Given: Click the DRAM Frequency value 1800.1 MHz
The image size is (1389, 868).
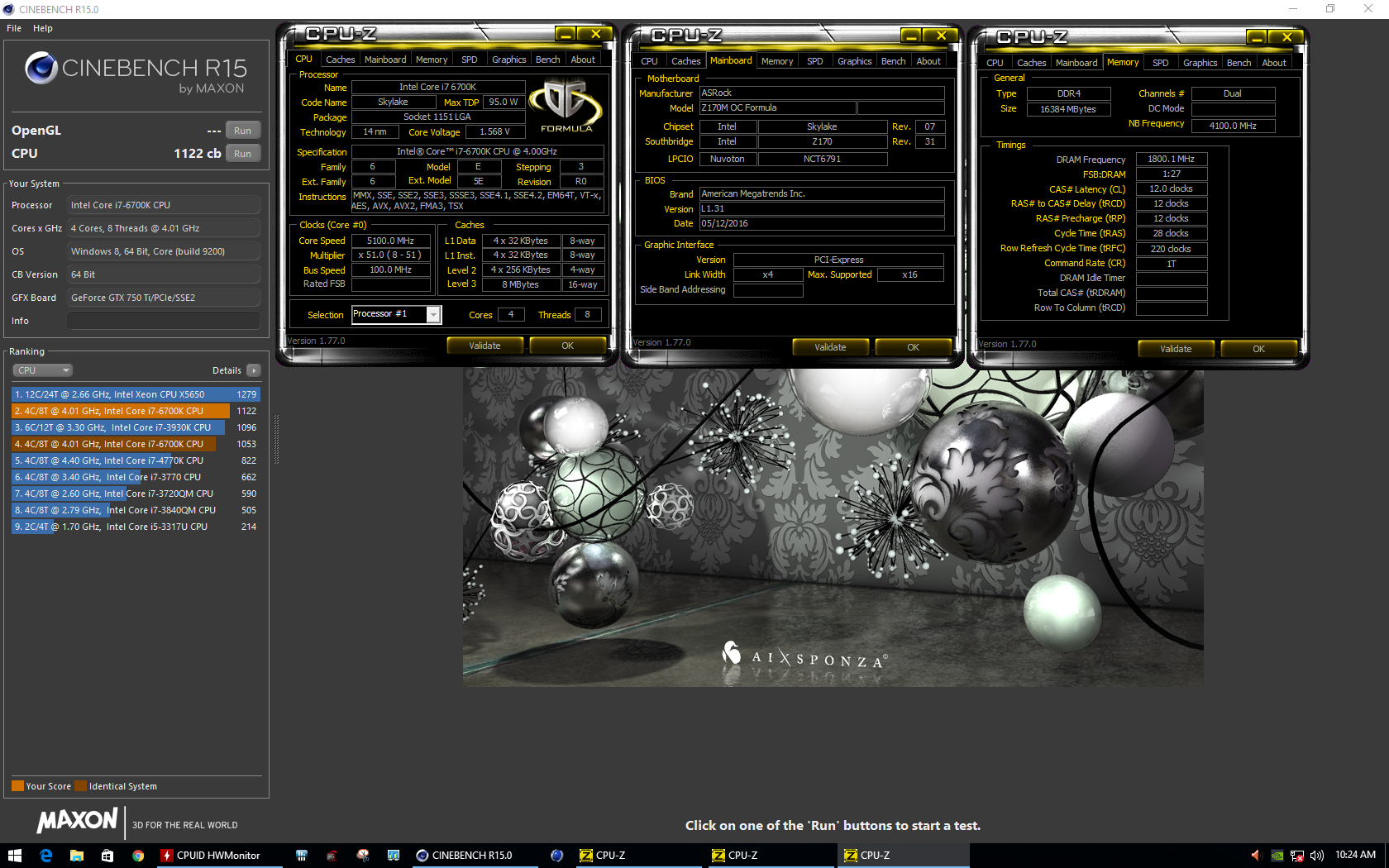Looking at the screenshot, I should point(1171,159).
